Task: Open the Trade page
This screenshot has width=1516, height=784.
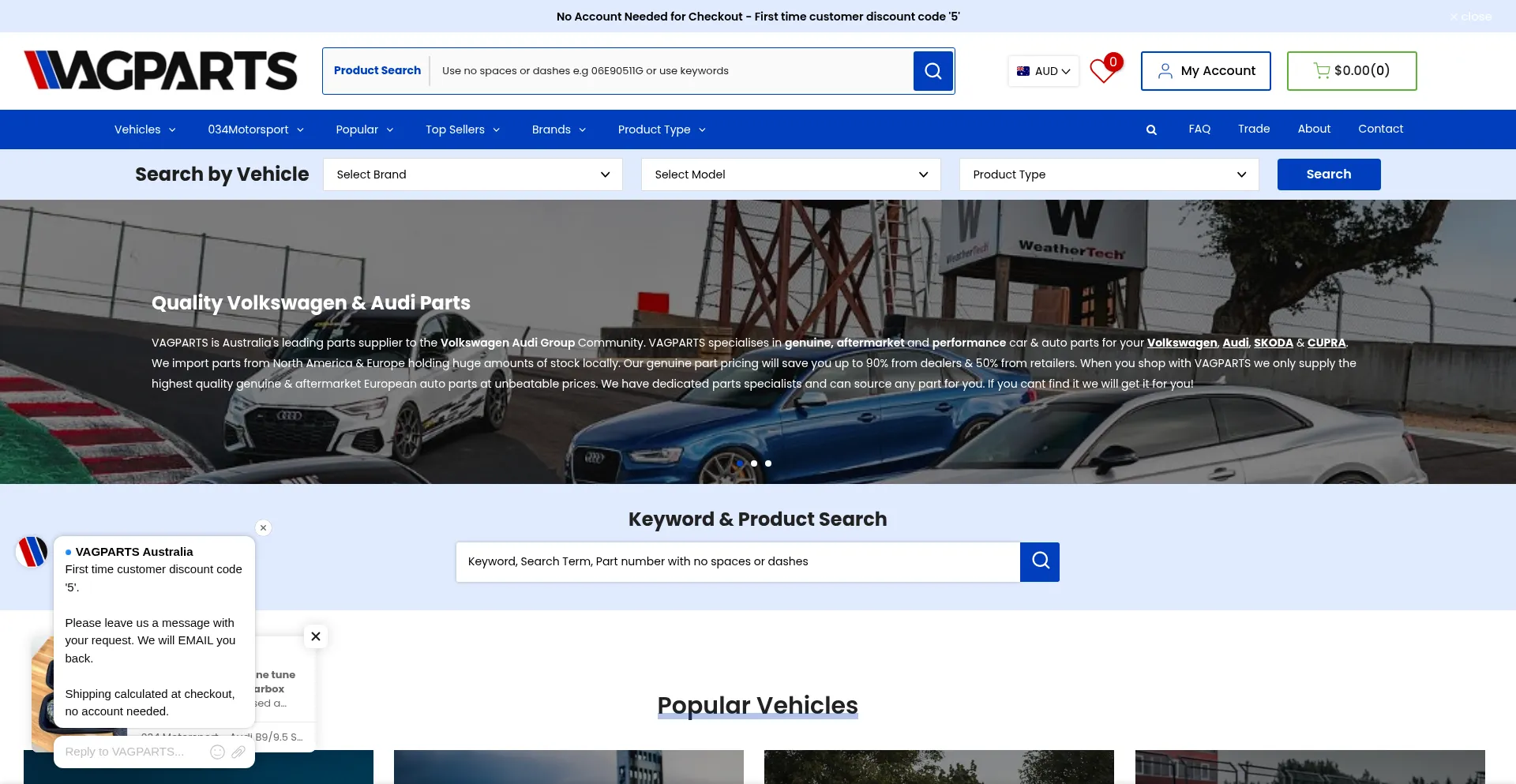Action: click(1254, 129)
